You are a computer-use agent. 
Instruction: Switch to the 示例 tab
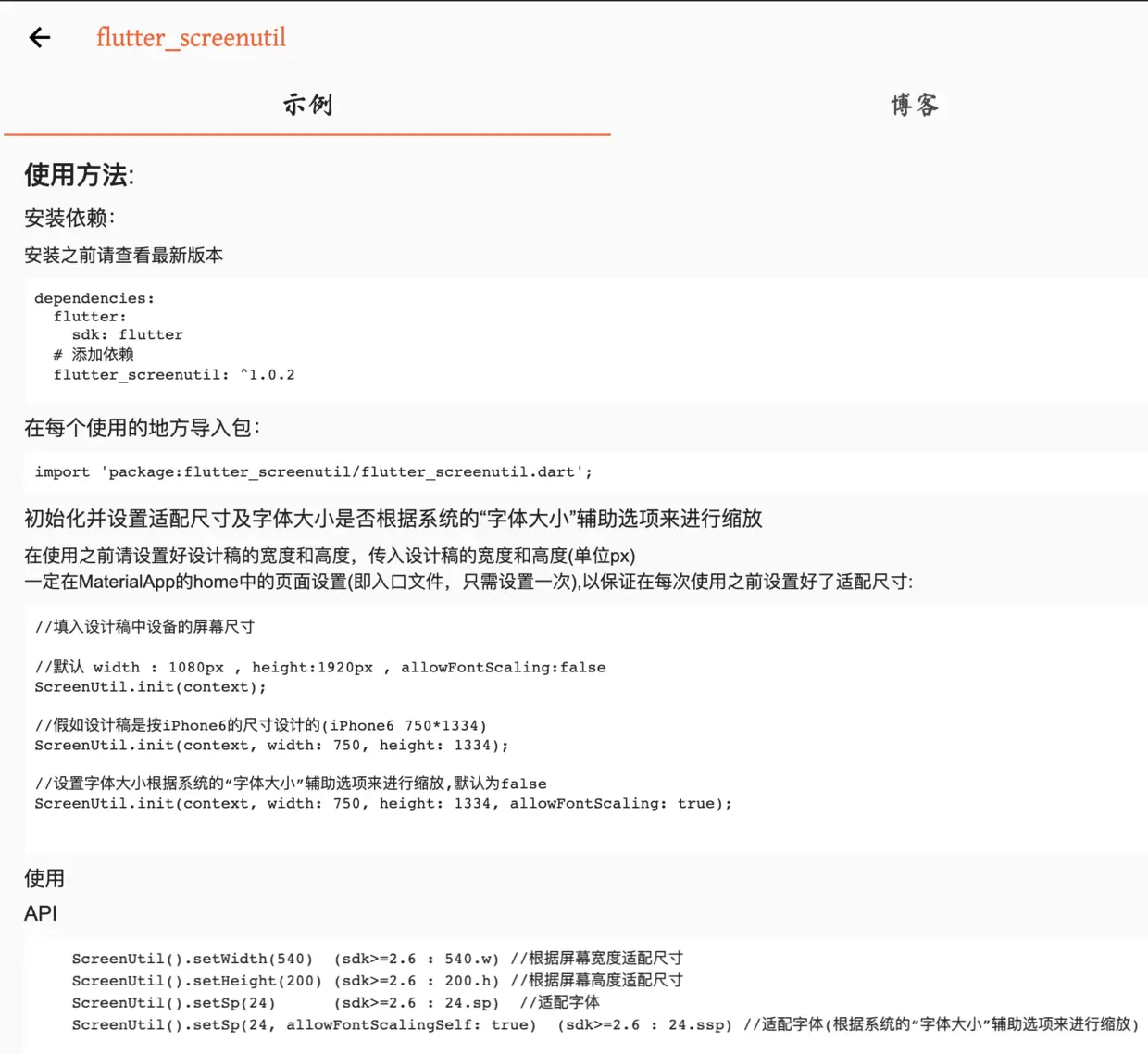click(307, 105)
